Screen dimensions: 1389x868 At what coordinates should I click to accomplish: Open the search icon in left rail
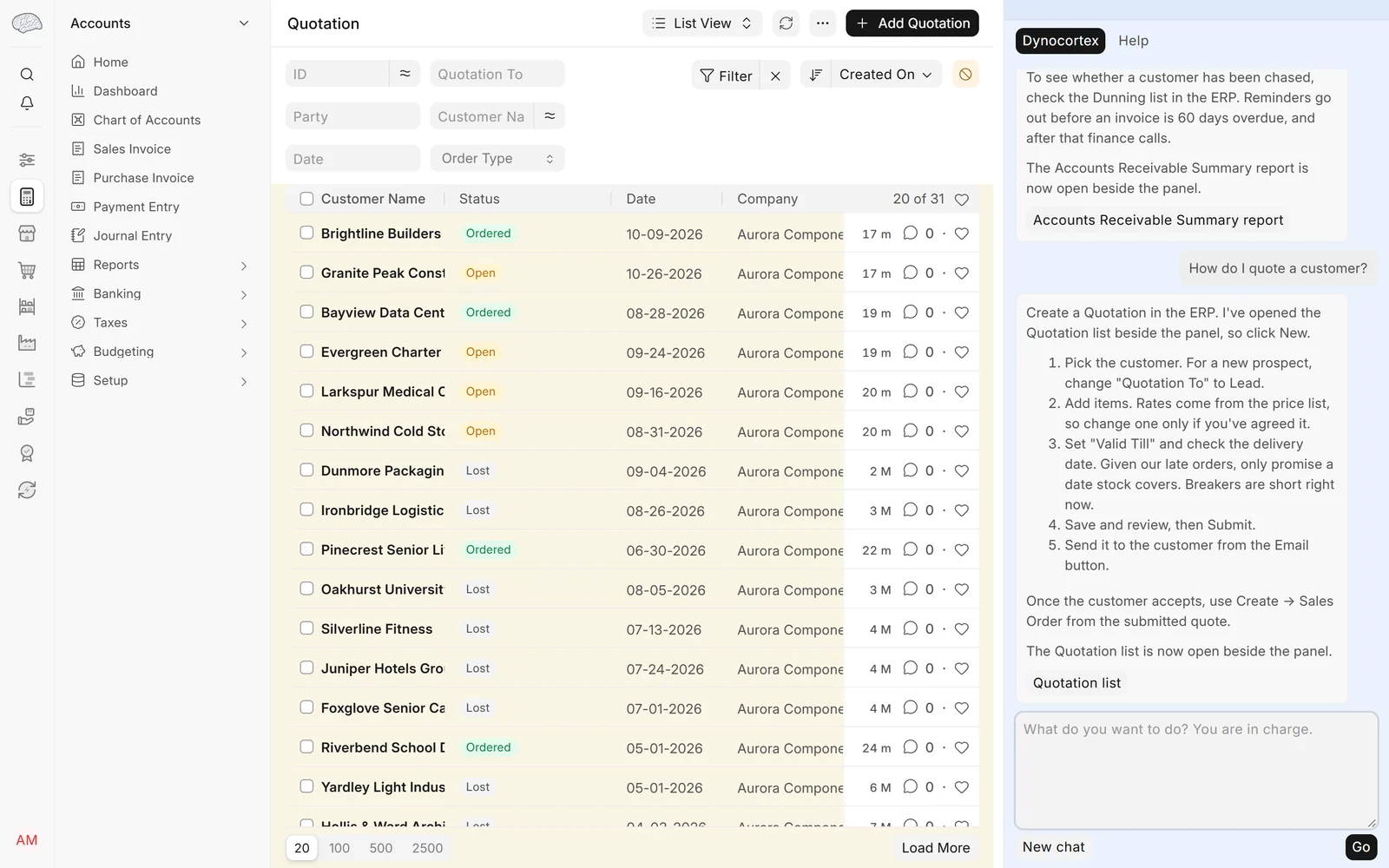tap(27, 75)
